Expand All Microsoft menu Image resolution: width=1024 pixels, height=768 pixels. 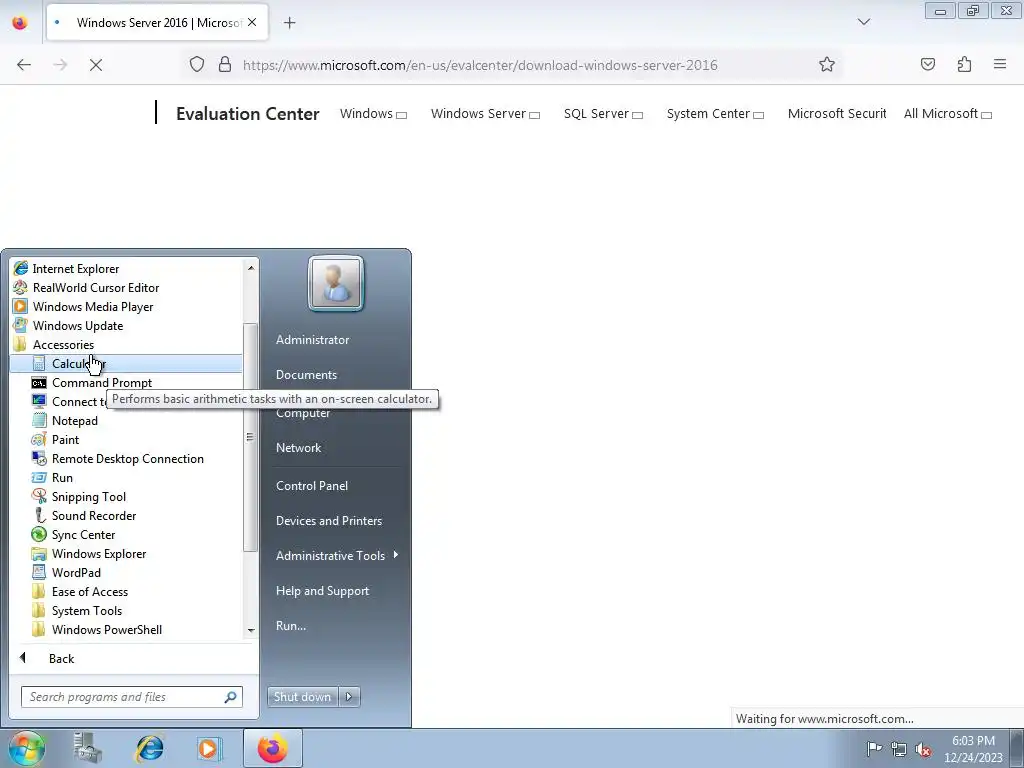[x=948, y=114]
